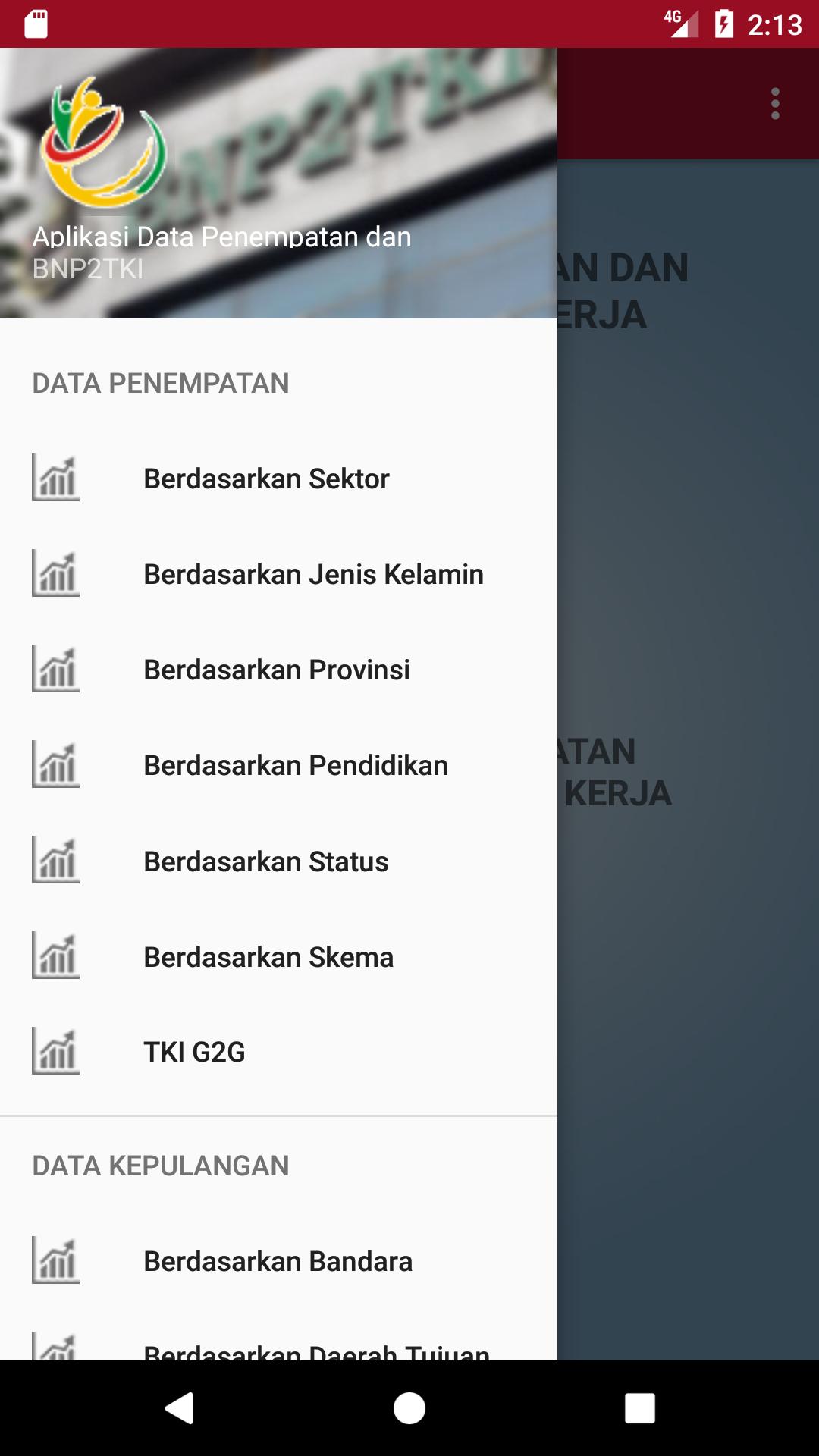The width and height of the screenshot is (819, 1456).
Task: Tap the chart icon beside Berdasarkan Bandara
Action: (x=55, y=1260)
